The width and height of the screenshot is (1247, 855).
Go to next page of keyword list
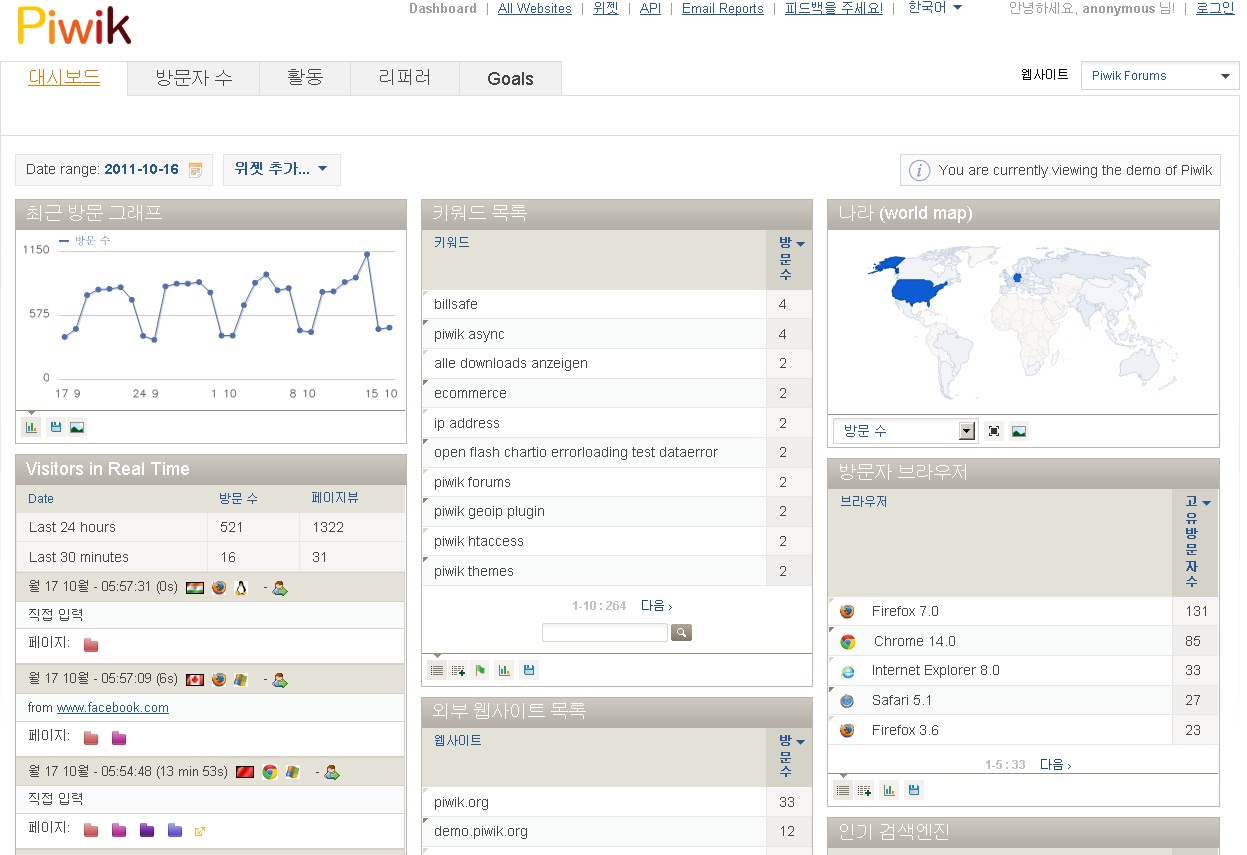point(656,606)
